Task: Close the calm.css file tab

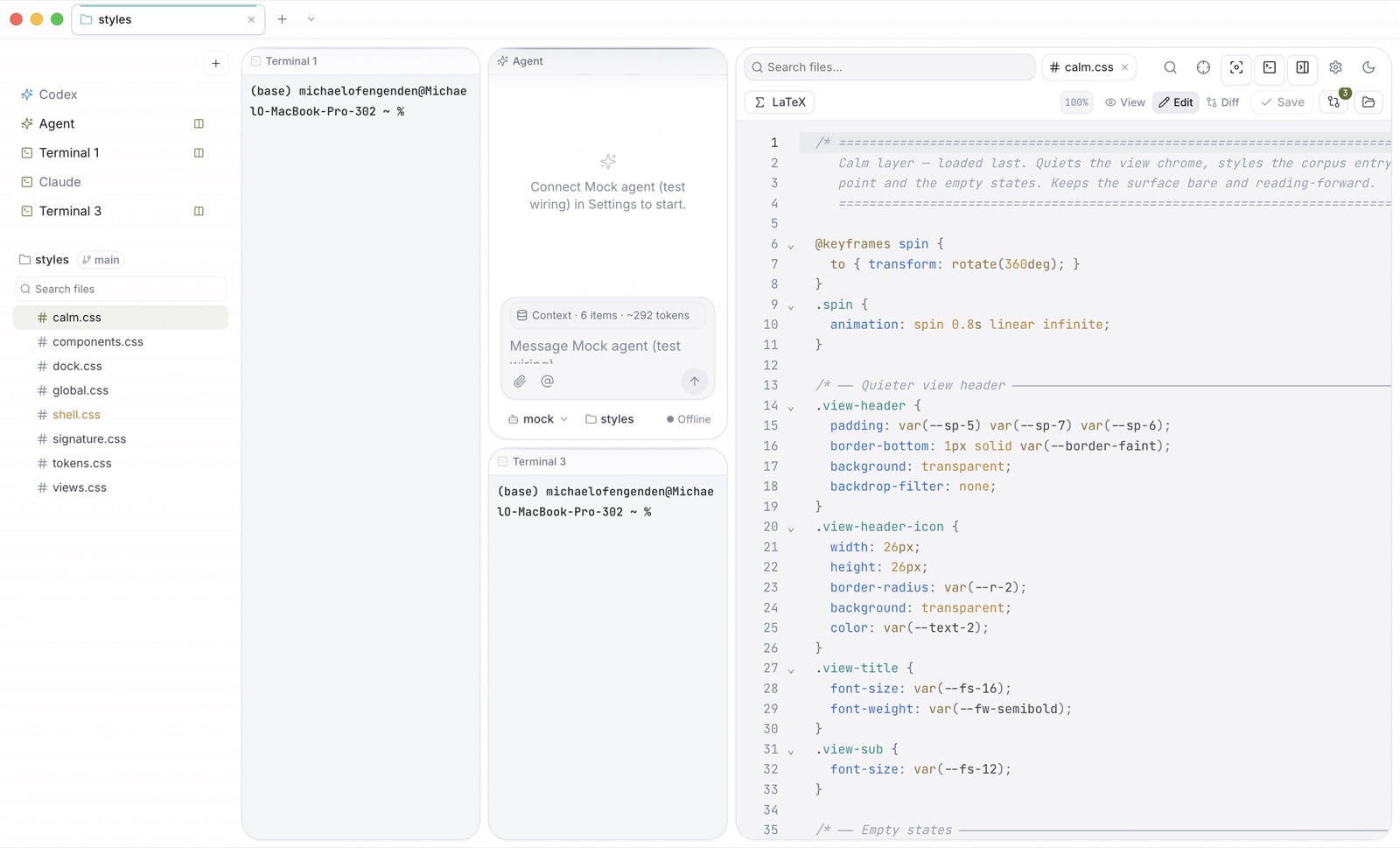Action: 1125,67
